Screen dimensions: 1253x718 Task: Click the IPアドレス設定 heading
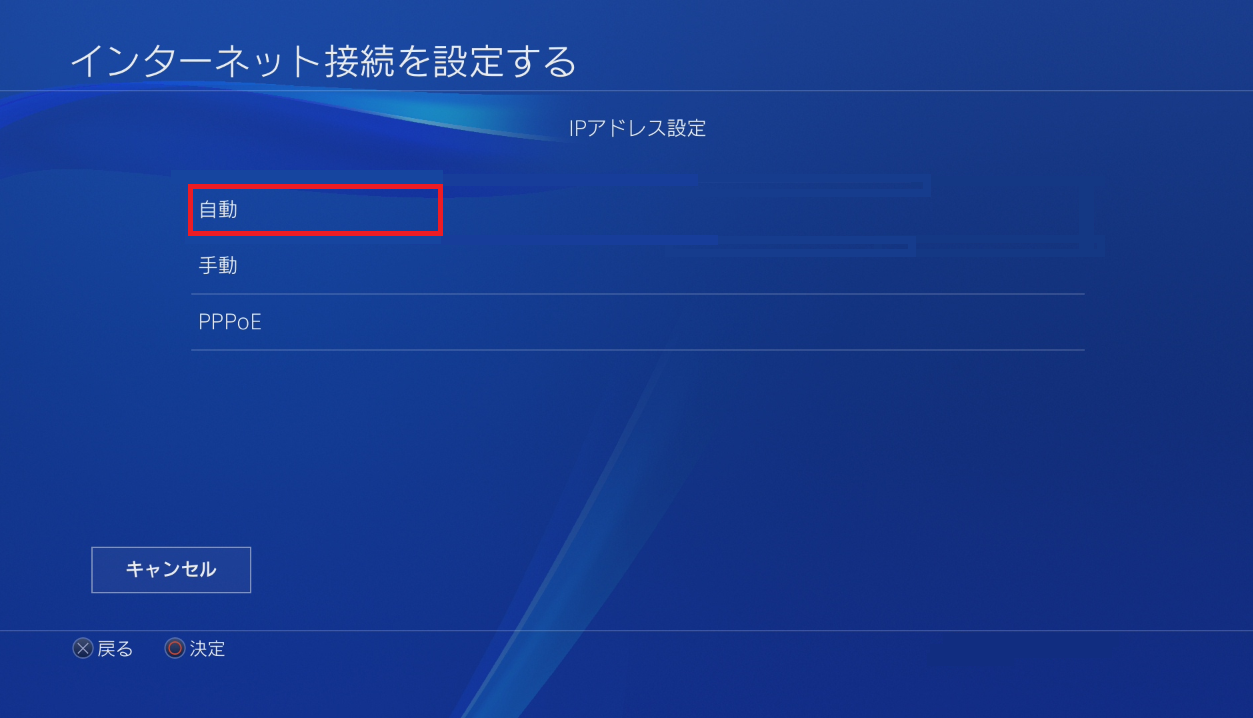[637, 128]
